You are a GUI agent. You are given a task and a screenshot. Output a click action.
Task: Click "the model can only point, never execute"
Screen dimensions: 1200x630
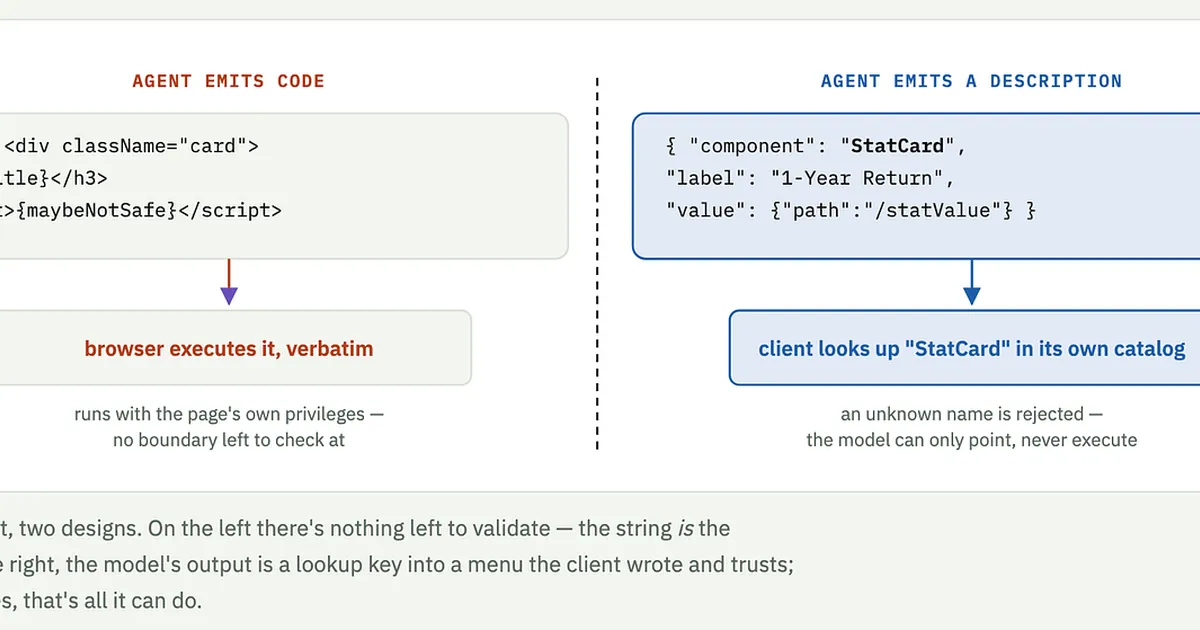[x=971, y=439]
